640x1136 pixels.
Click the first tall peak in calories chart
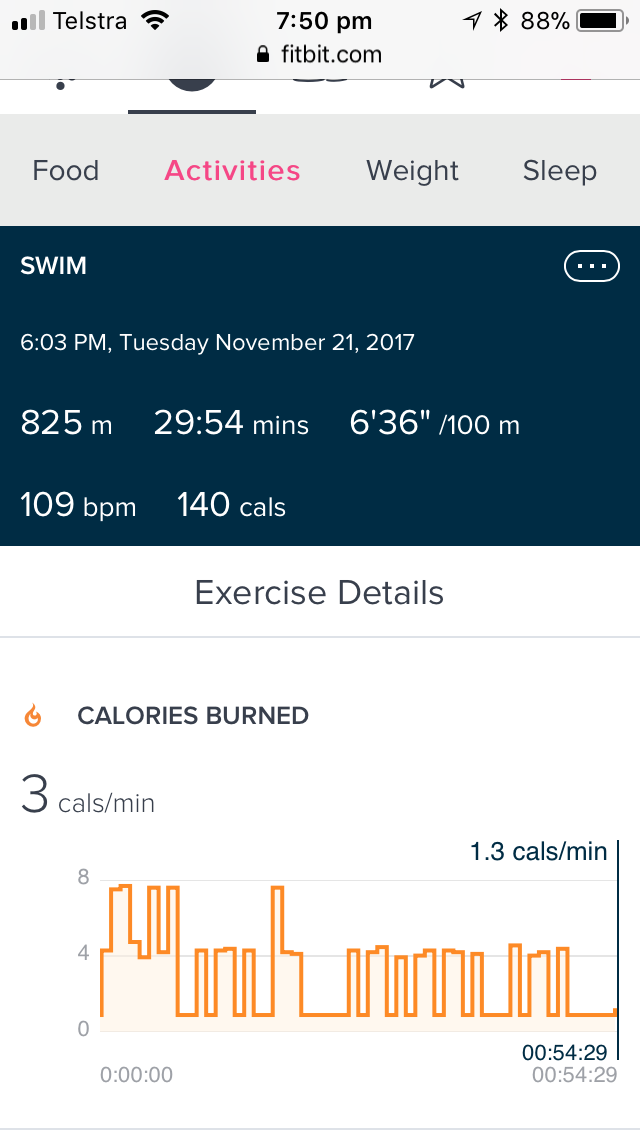[x=121, y=888]
